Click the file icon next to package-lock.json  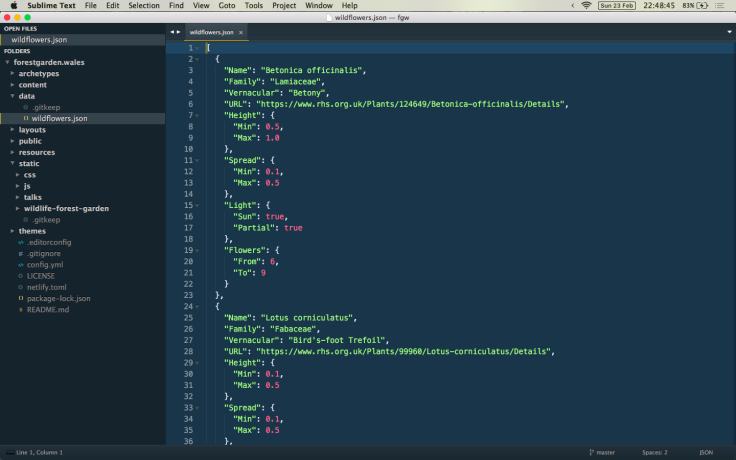(x=21, y=299)
